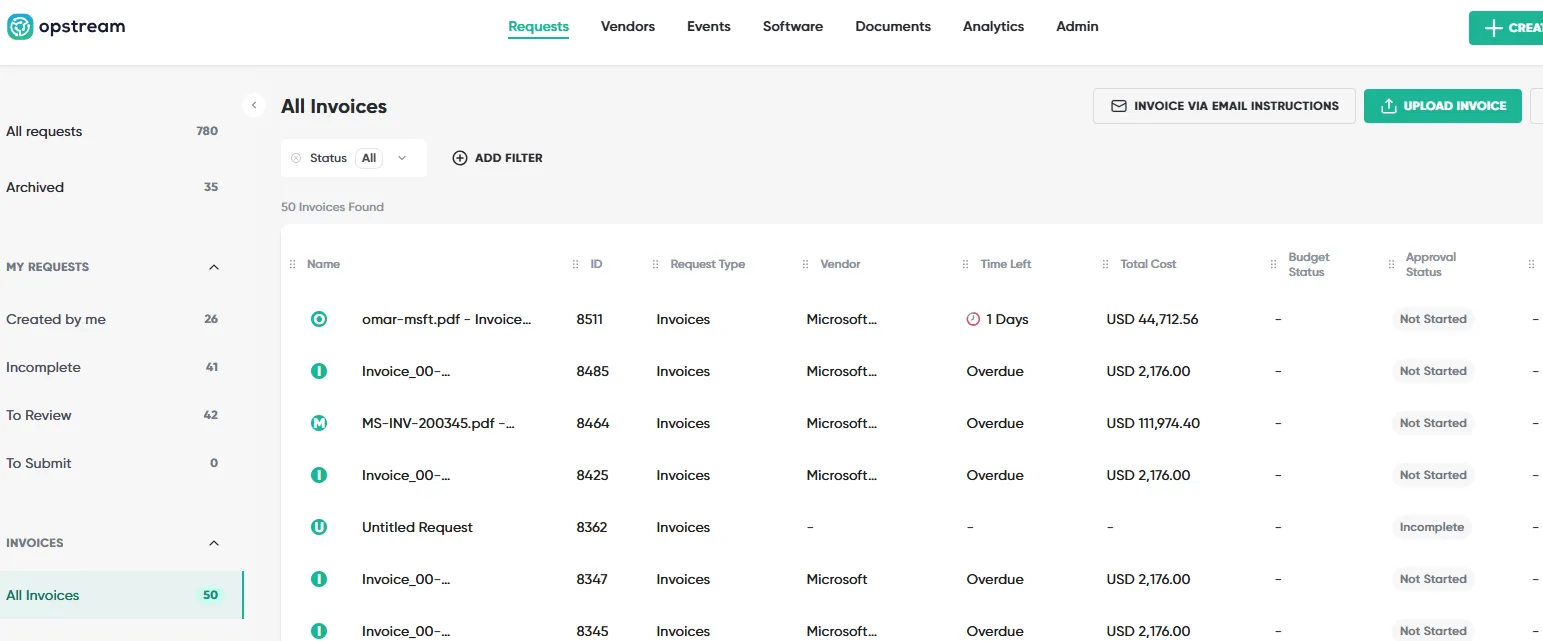The height and width of the screenshot is (641, 1543).
Task: Open MS-INV-200345.pdf invoice
Action: tap(438, 423)
